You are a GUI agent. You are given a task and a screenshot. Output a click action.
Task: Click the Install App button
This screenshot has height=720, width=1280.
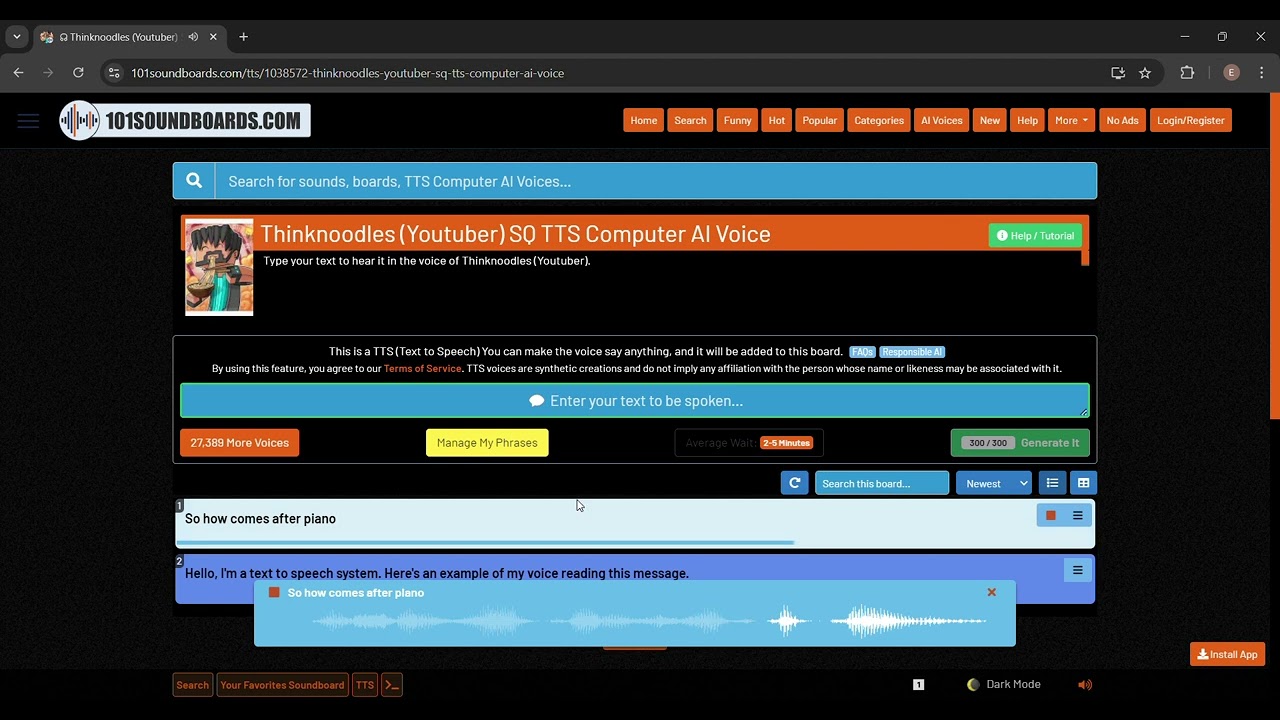1227,654
